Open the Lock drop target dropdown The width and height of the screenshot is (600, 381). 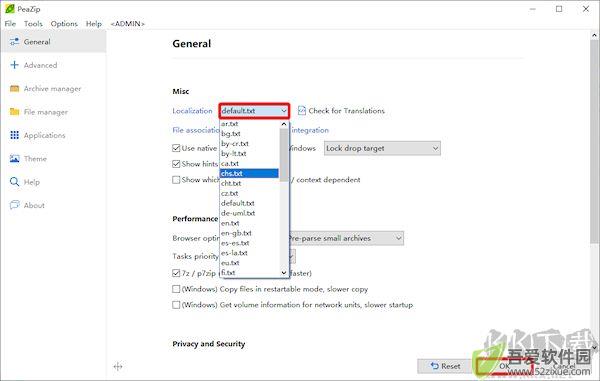point(382,148)
